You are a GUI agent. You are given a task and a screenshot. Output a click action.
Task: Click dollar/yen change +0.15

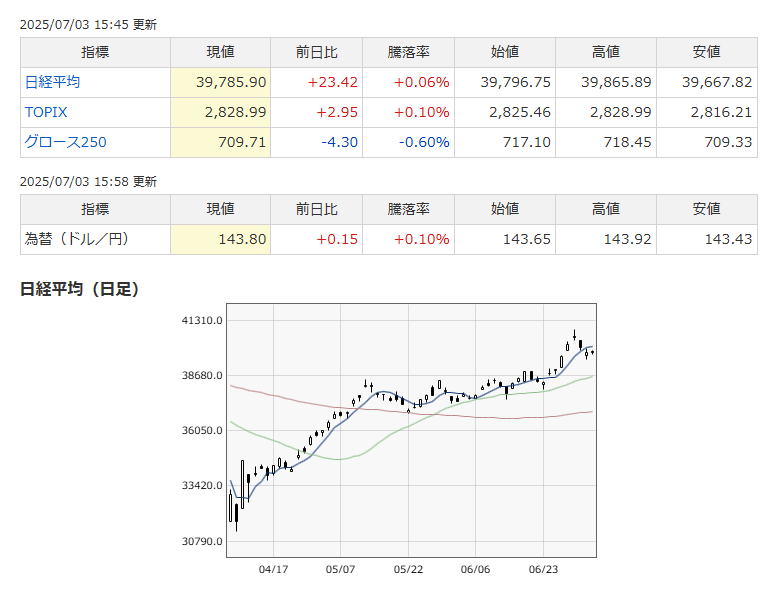coord(337,239)
